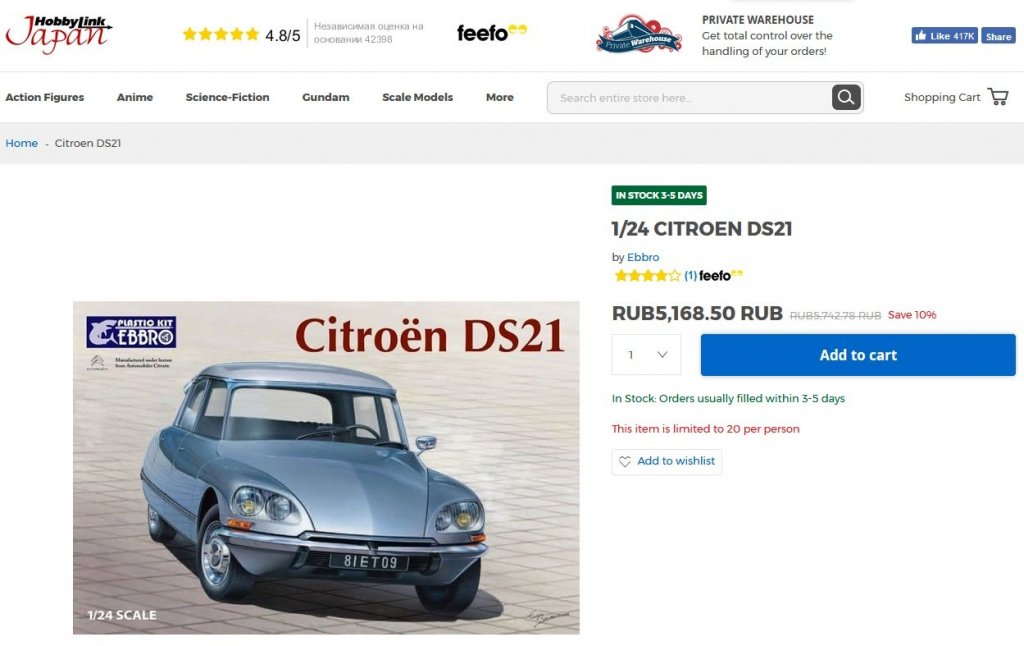This screenshot has height=646, width=1024.
Task: Open the quantity dropdown selector
Action: (x=646, y=355)
